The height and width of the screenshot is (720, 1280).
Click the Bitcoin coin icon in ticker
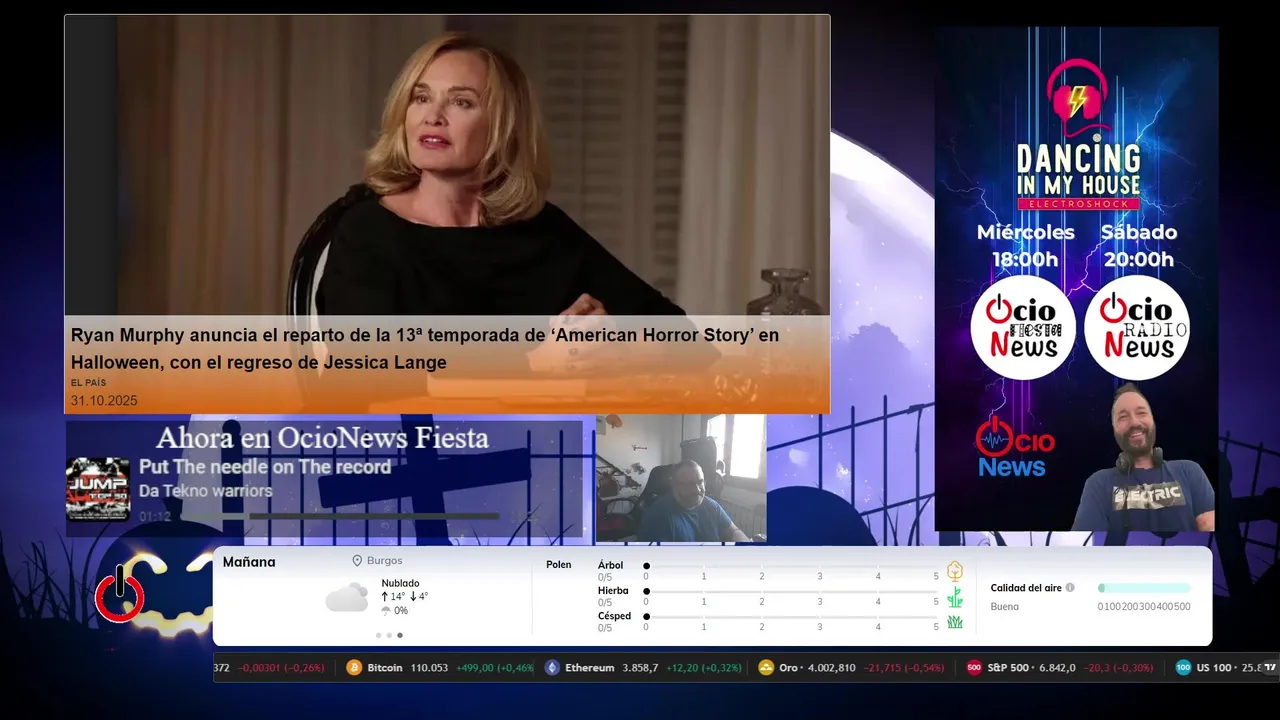pyautogui.click(x=353, y=668)
